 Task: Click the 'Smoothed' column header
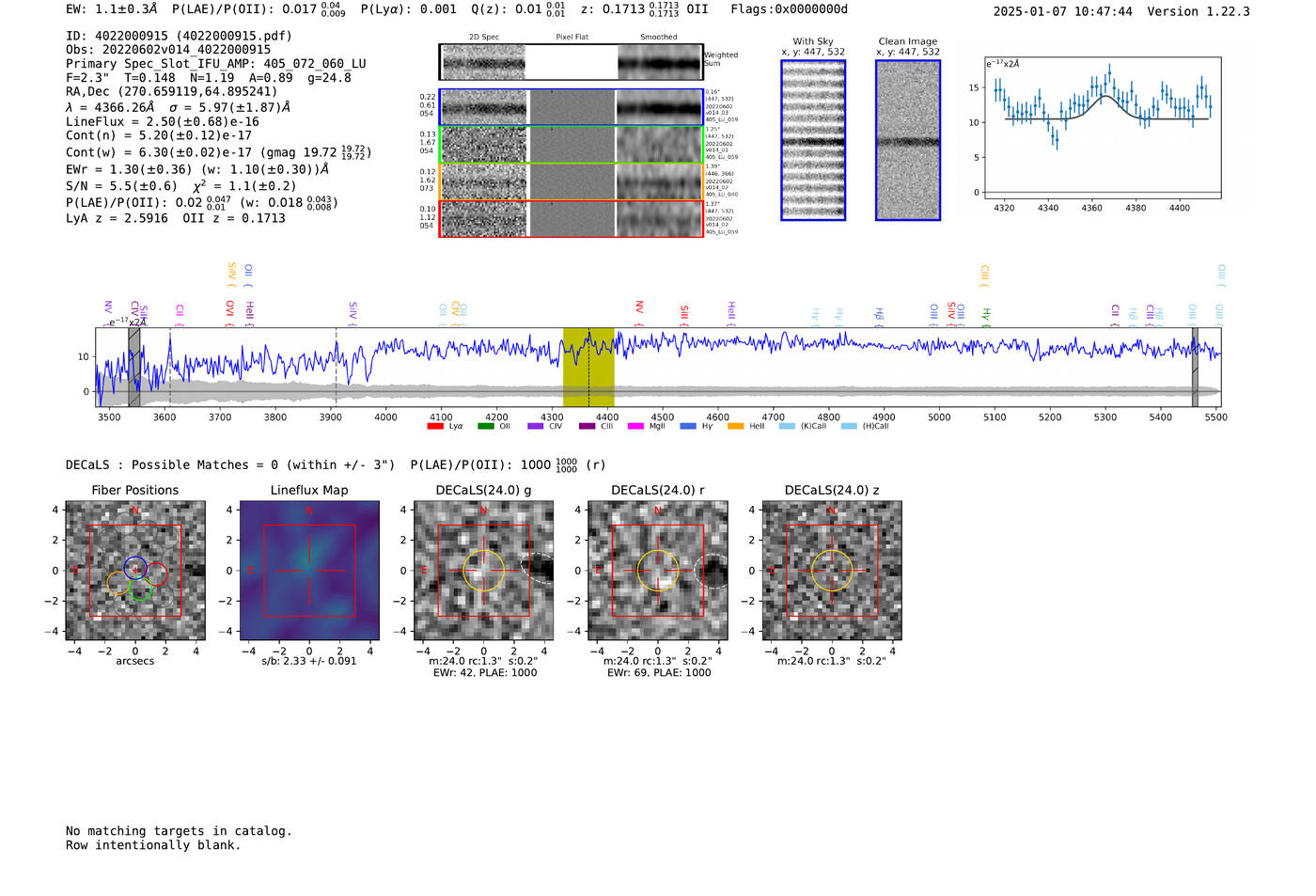pyautogui.click(x=659, y=37)
